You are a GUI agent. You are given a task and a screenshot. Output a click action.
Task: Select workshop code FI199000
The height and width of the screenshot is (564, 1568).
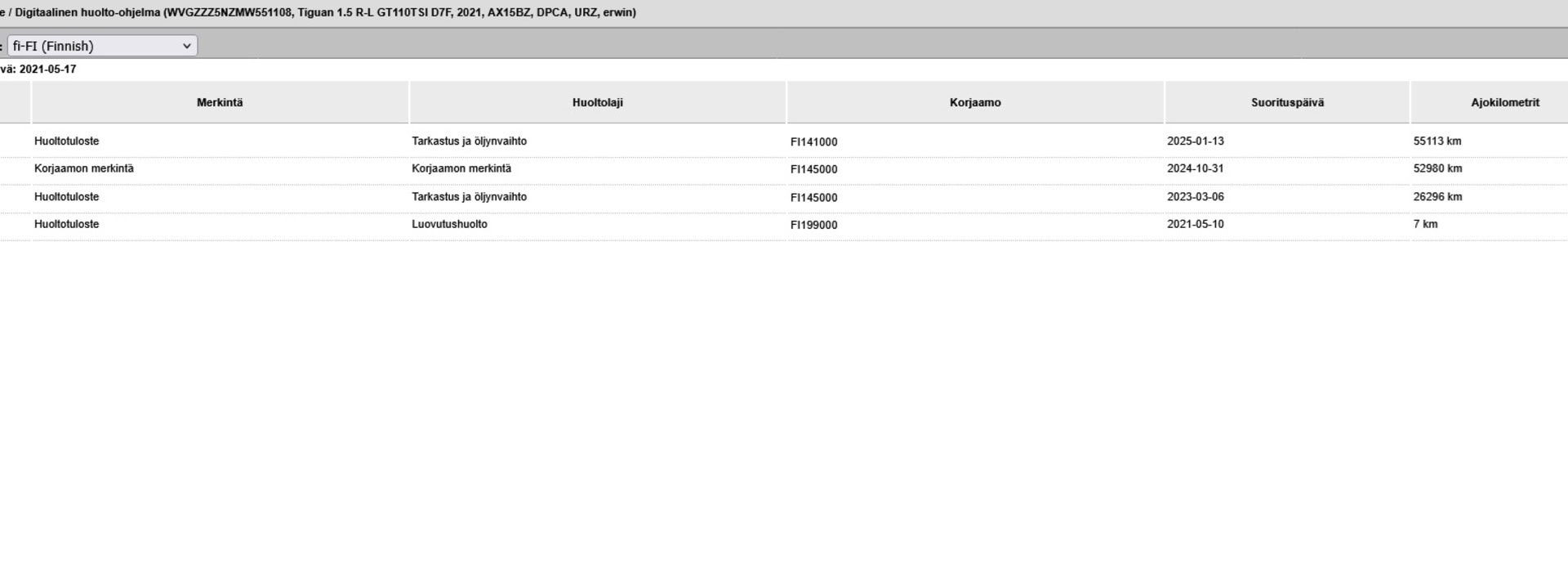(x=814, y=225)
